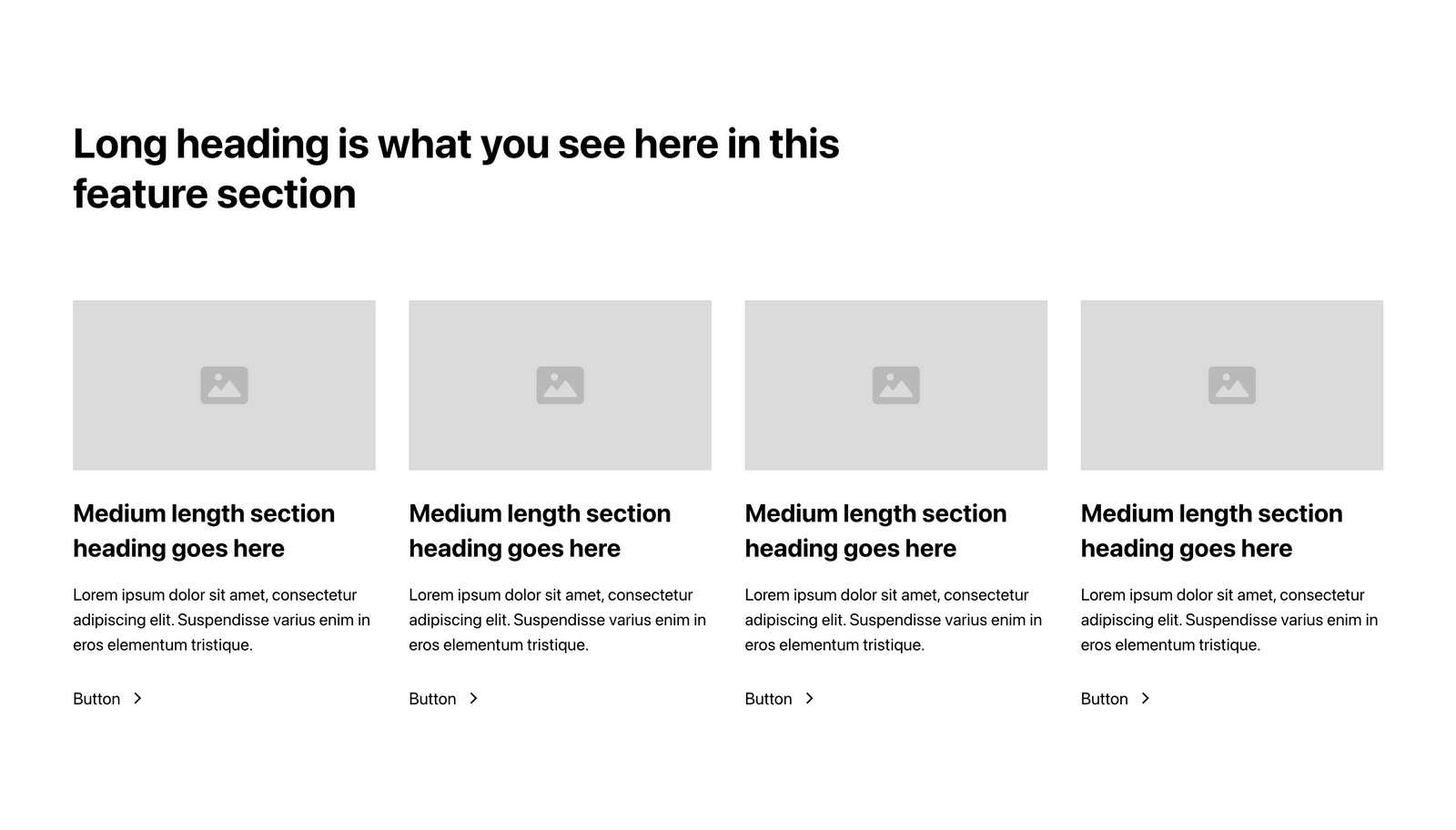Click the first card's "Medium length section" heading
This screenshot has width=1456, height=830.
coord(204,531)
